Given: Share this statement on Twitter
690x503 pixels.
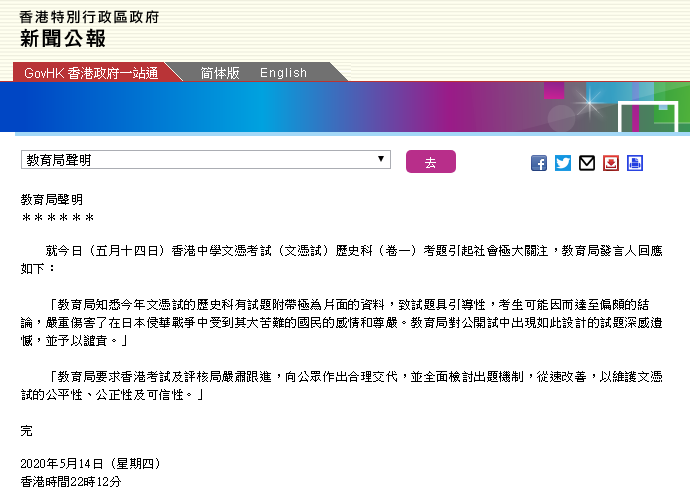Looking at the screenshot, I should pyautogui.click(x=563, y=163).
